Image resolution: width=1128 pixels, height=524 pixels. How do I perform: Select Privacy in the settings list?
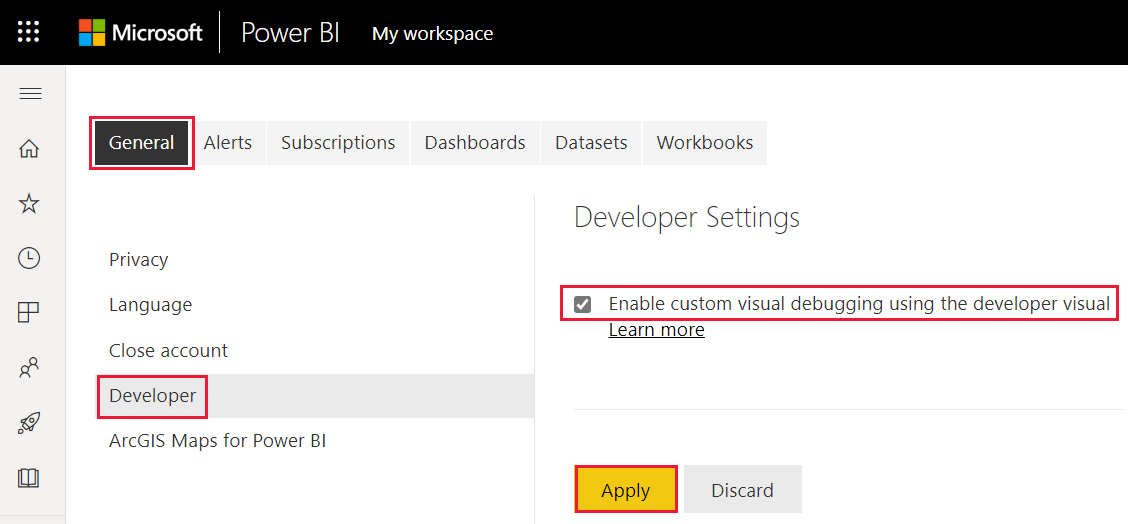[x=138, y=260]
